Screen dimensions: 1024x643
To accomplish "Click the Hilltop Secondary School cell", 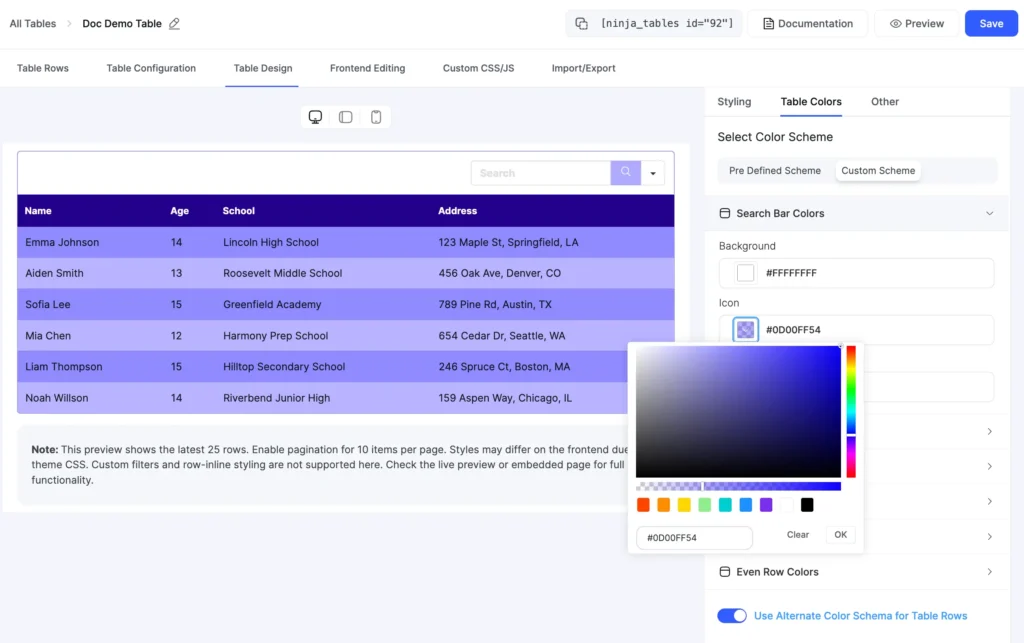I will tap(284, 367).
